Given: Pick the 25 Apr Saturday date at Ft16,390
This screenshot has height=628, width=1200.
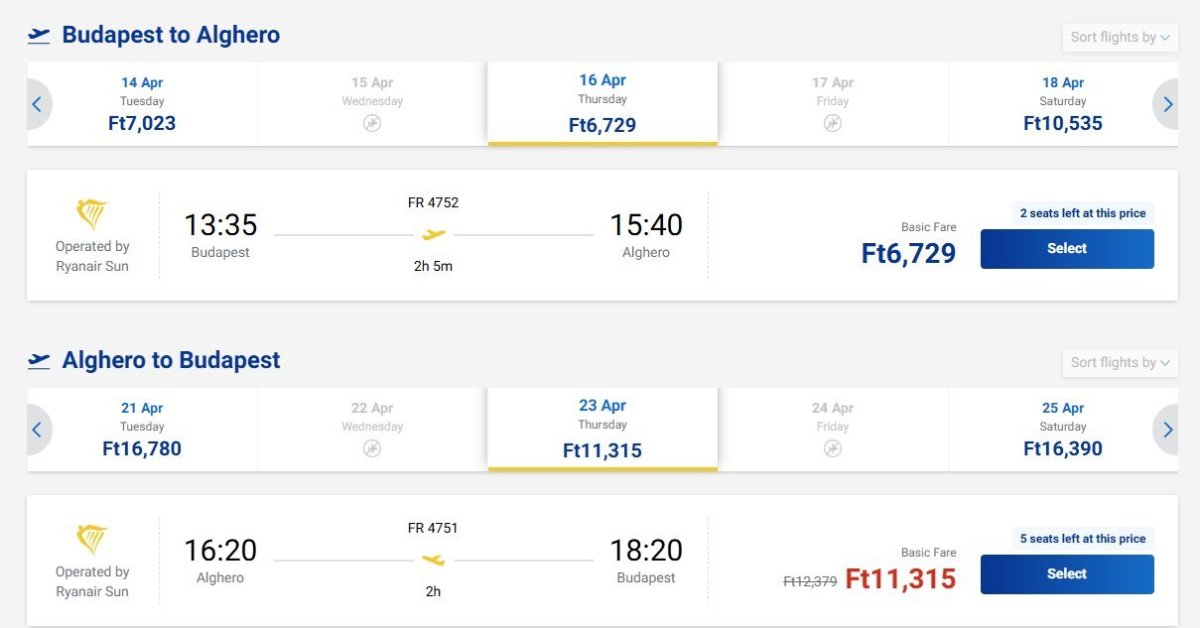Looking at the screenshot, I should pos(1062,430).
